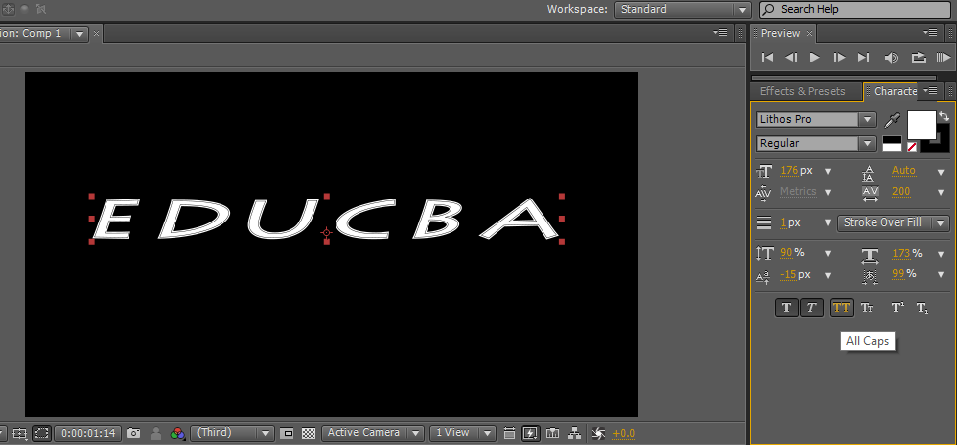Open composition viewer panel menu
Image resolution: width=957 pixels, height=445 pixels.
click(720, 33)
